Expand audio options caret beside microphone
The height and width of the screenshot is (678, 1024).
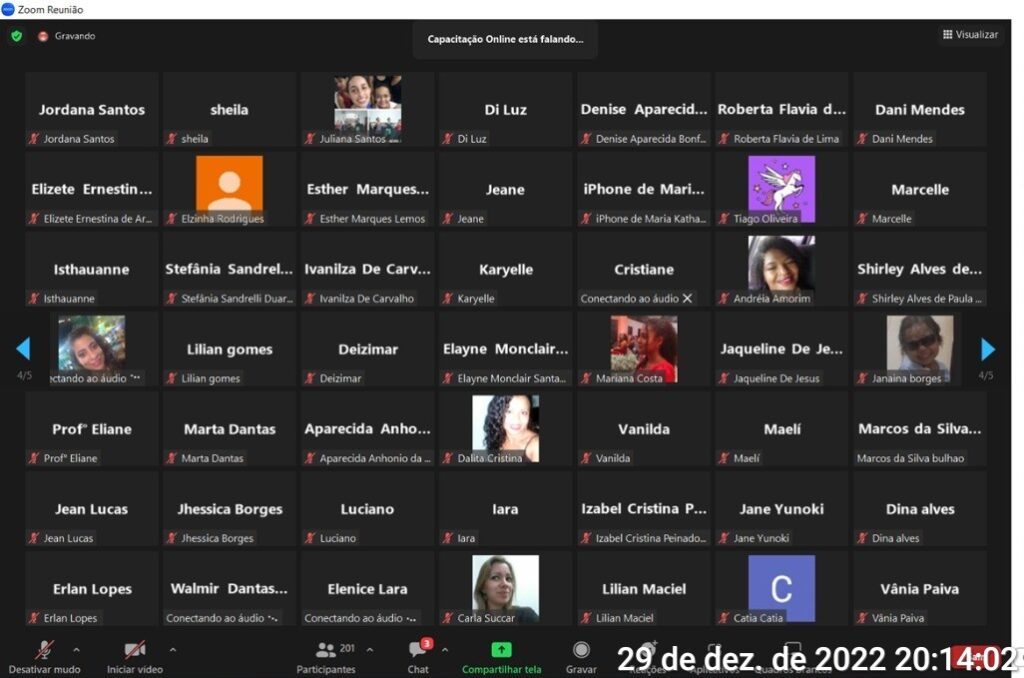77,649
